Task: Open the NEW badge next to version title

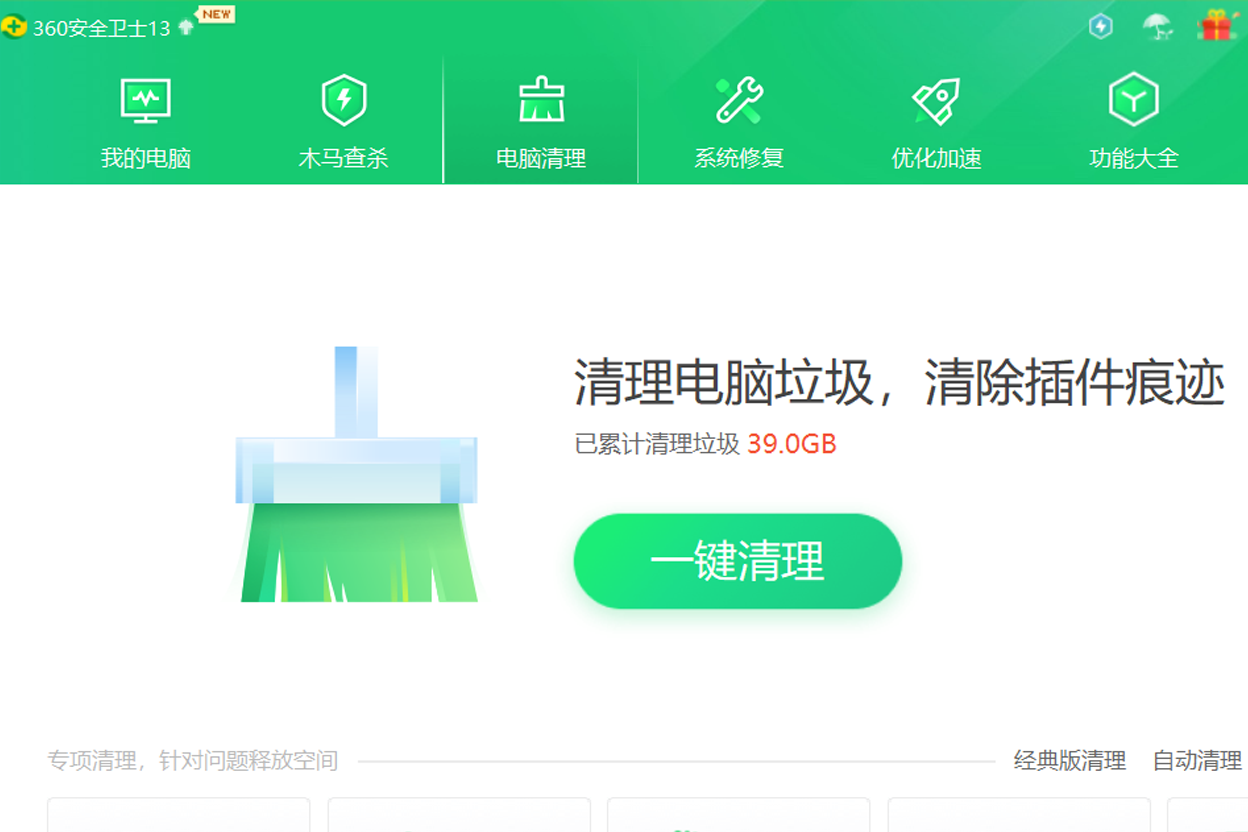Action: coord(216,14)
